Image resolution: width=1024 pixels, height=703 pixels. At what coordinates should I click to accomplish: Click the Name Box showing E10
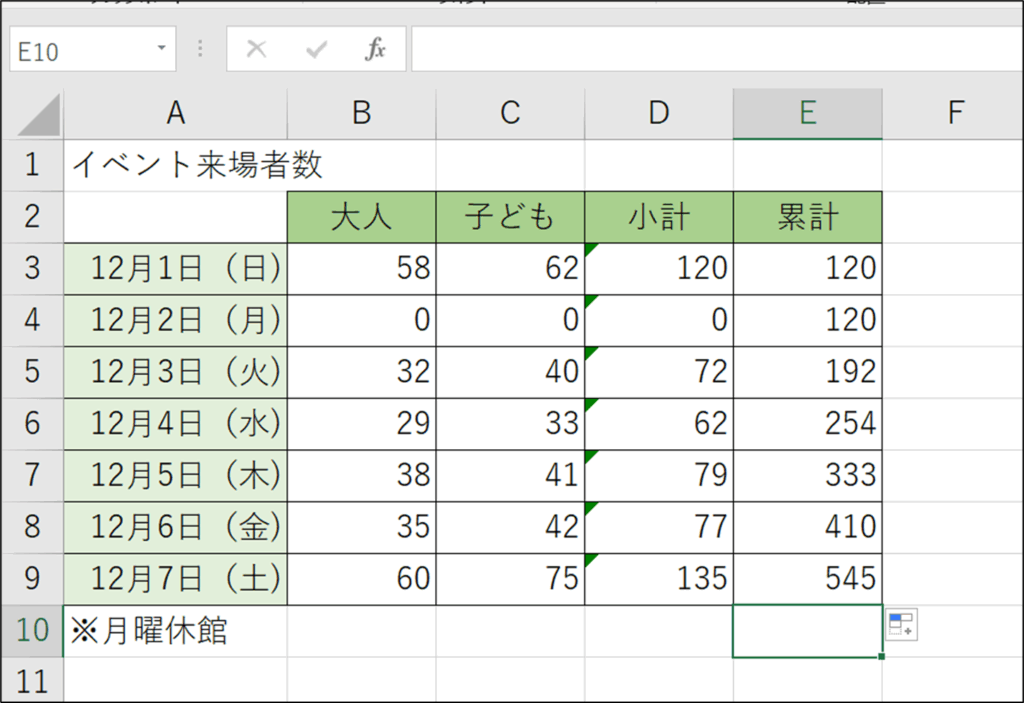click(x=93, y=49)
